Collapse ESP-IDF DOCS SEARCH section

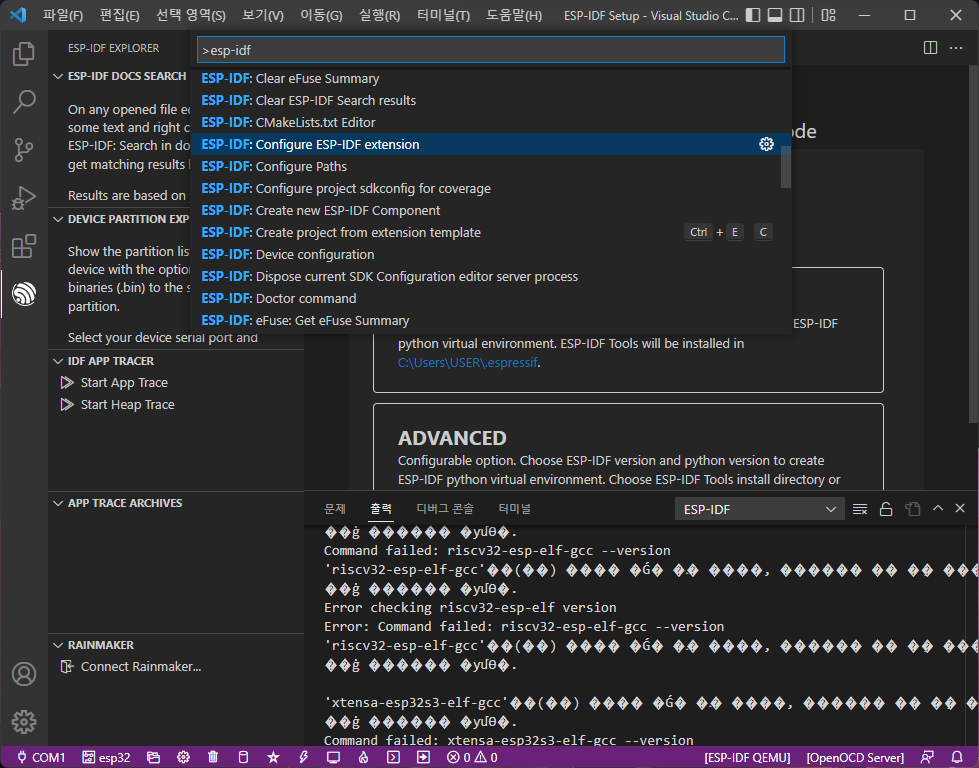[58, 76]
